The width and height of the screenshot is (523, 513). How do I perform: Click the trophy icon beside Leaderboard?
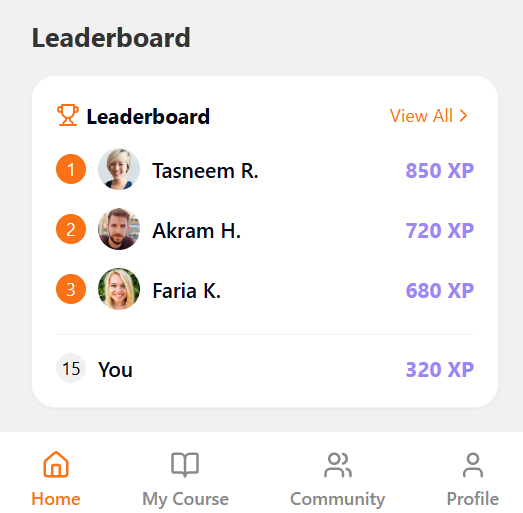68,115
